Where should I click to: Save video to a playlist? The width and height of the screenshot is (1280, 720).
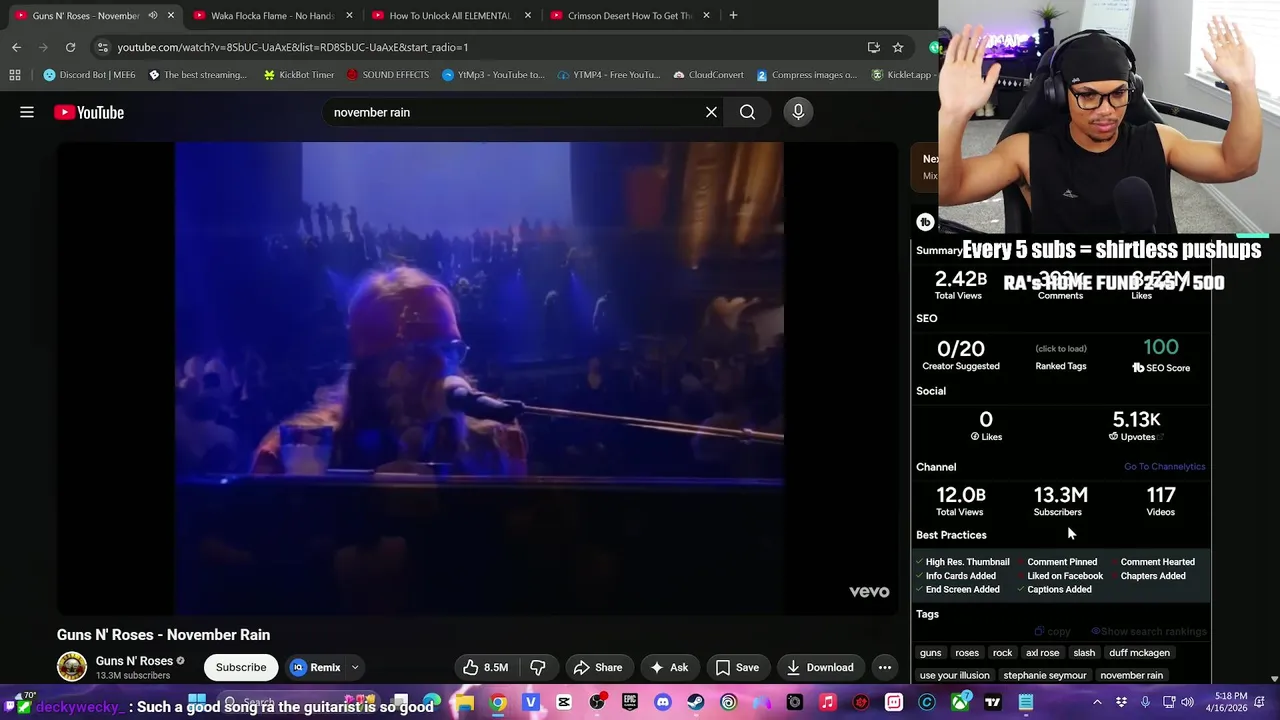click(x=737, y=667)
